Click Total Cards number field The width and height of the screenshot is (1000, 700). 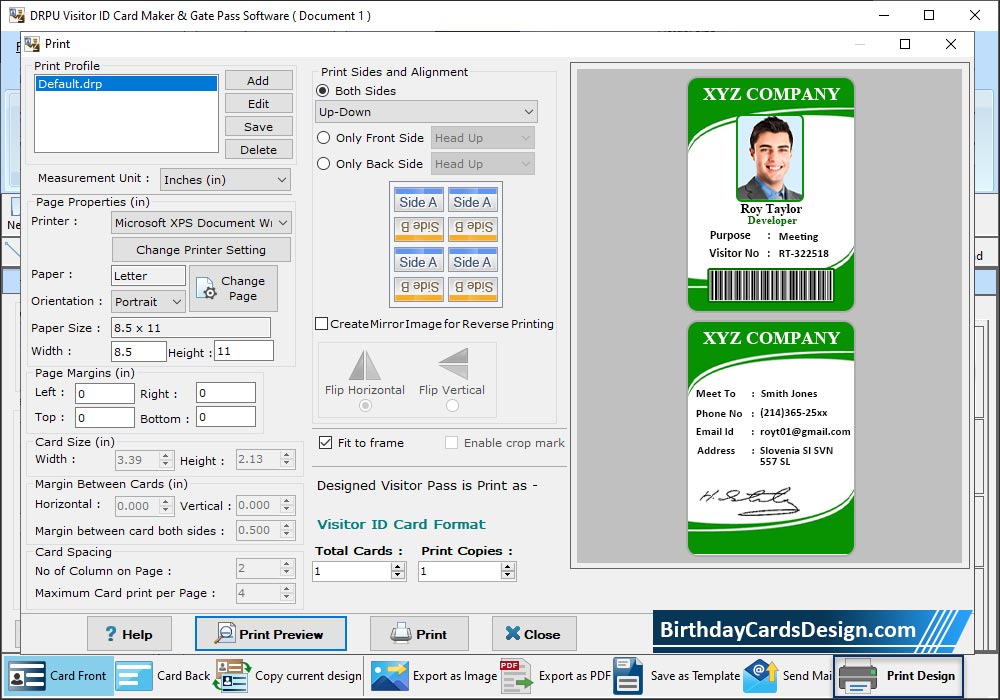352,571
